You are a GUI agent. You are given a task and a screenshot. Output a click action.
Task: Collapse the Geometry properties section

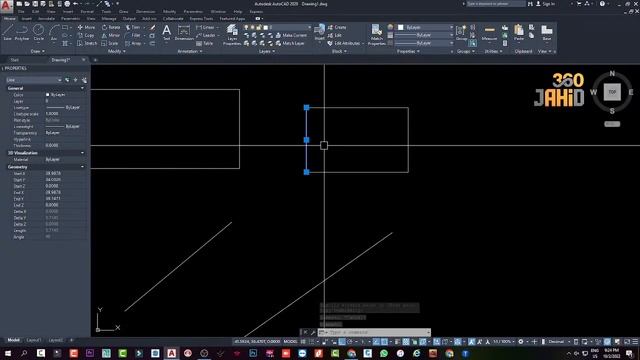click(x=82, y=167)
